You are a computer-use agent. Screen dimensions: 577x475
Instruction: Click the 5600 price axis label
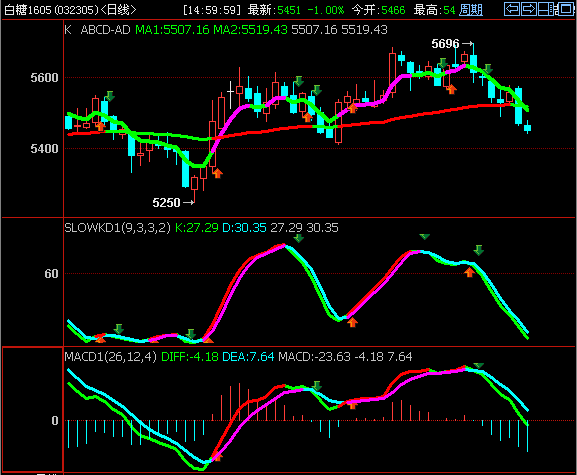point(44,78)
